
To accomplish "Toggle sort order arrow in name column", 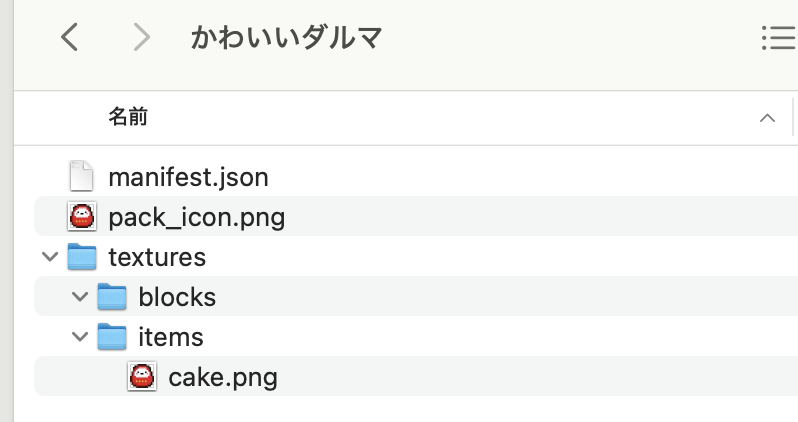I will coord(767,119).
